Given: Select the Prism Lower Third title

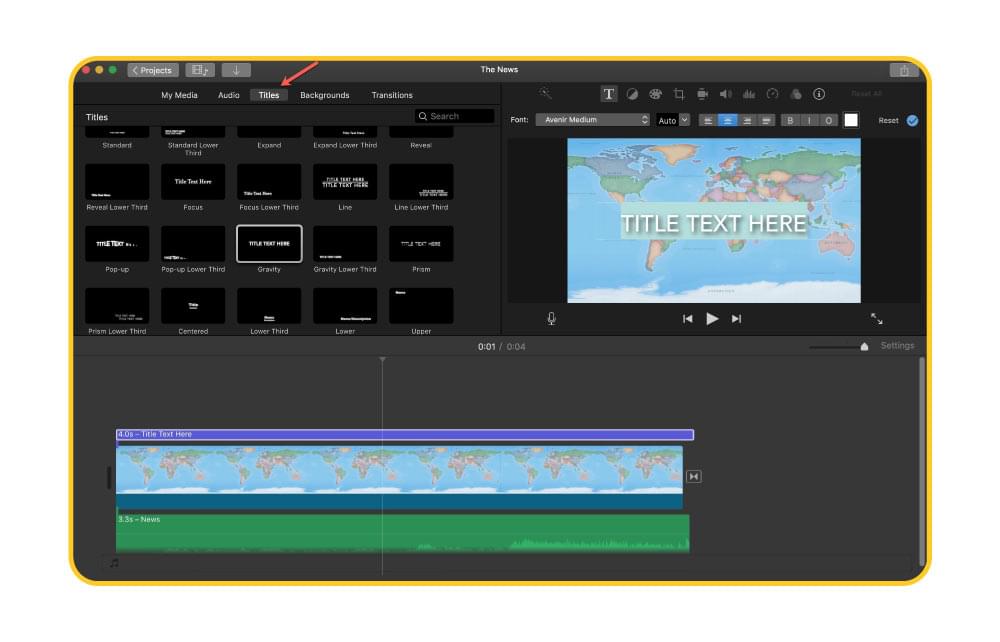Looking at the screenshot, I should [x=117, y=305].
